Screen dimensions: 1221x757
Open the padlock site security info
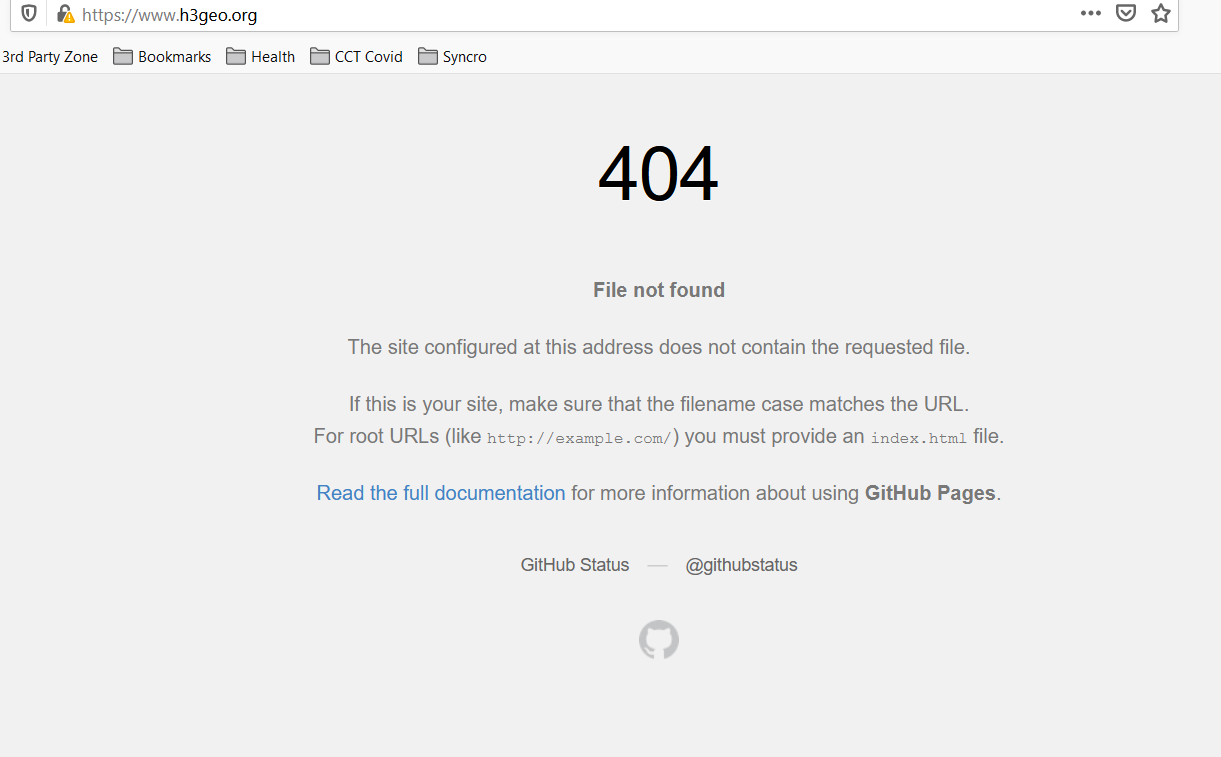[65, 14]
